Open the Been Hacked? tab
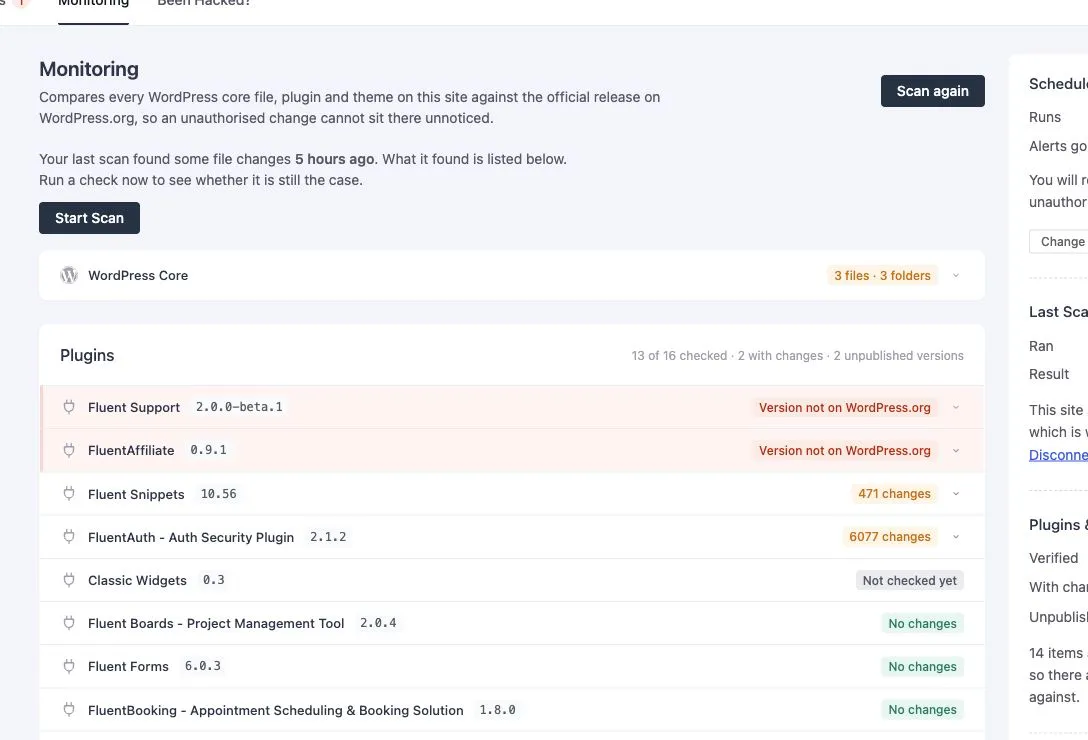The width and height of the screenshot is (1088, 740). coord(203,4)
